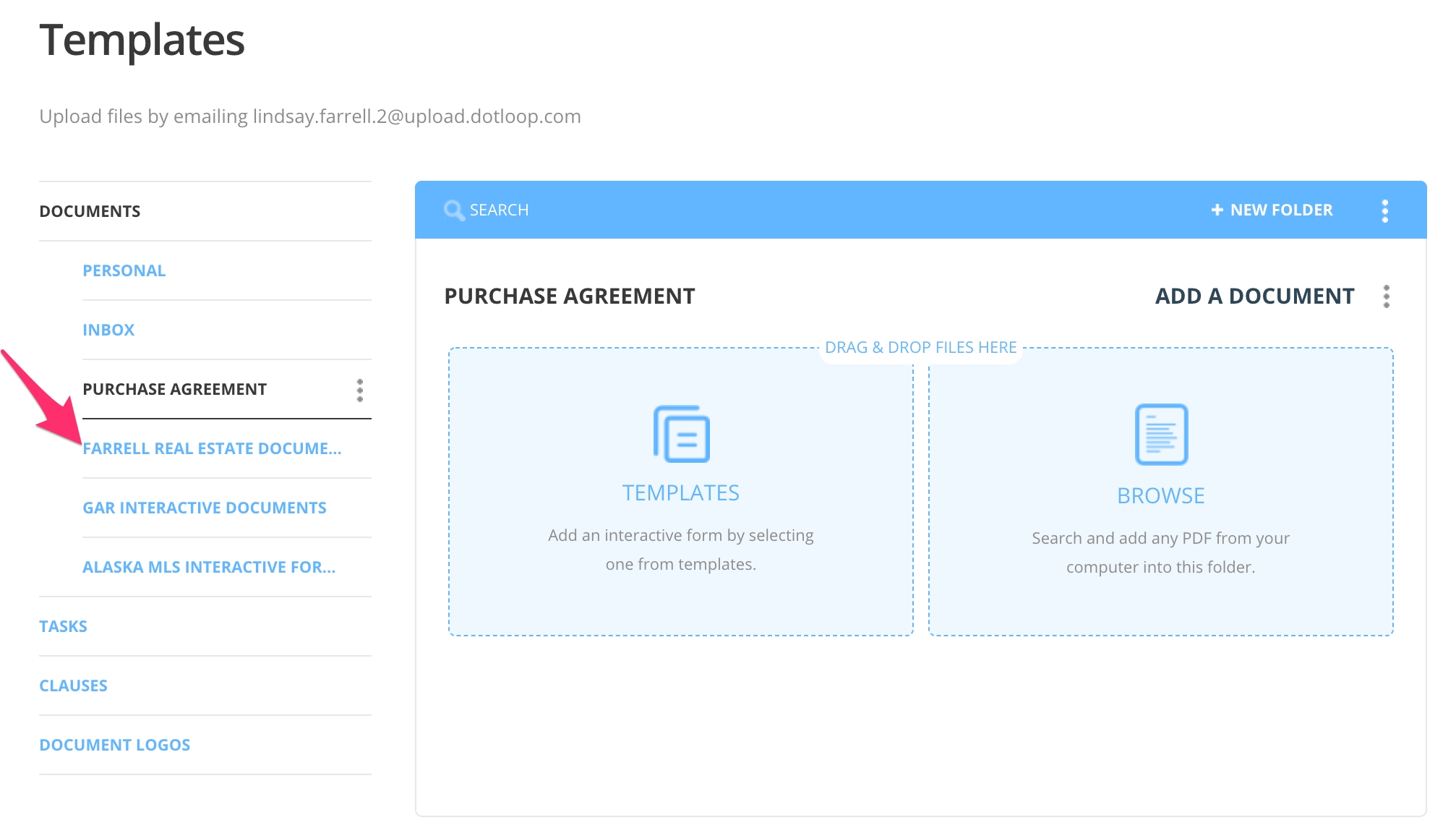Click 'Drag & Drop Files Here' label
1456x833 pixels.
[921, 348]
